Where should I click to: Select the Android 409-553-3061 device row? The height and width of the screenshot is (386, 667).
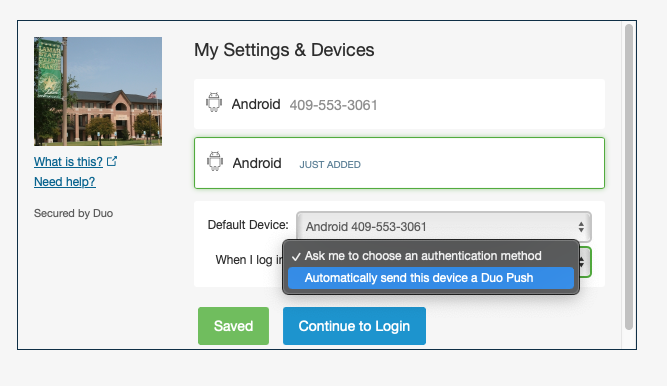(x=399, y=104)
